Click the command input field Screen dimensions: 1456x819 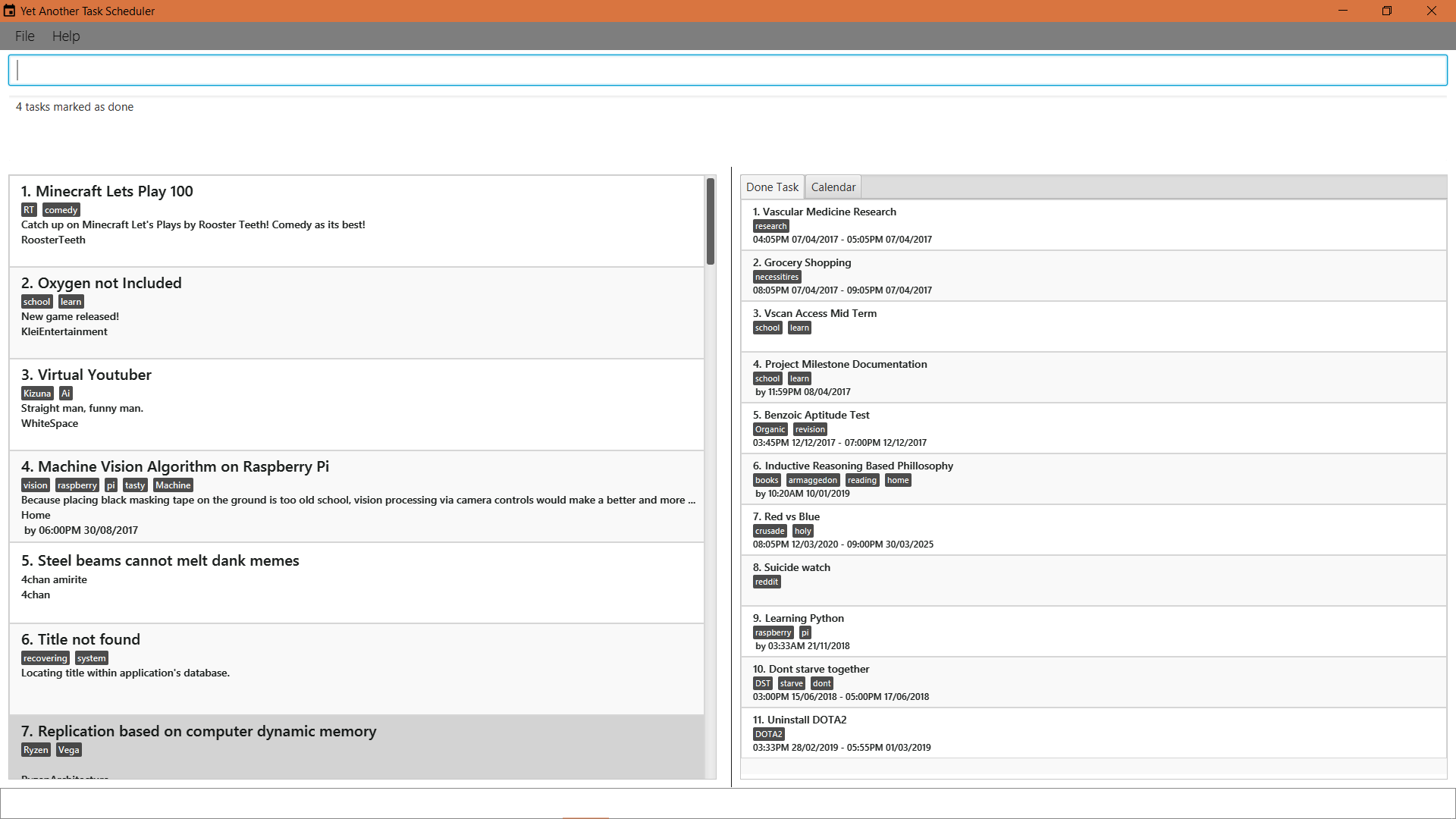[728, 70]
